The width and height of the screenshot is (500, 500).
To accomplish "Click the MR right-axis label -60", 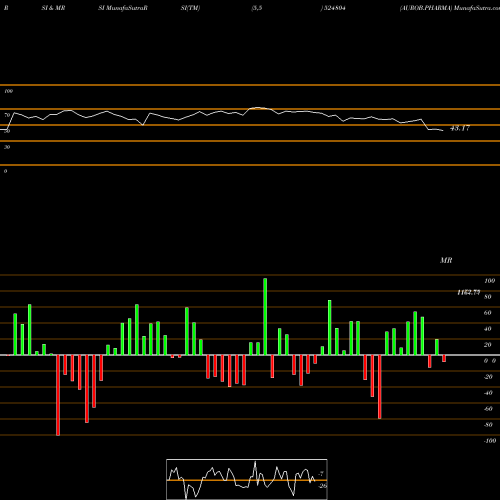I will pos(488,409).
